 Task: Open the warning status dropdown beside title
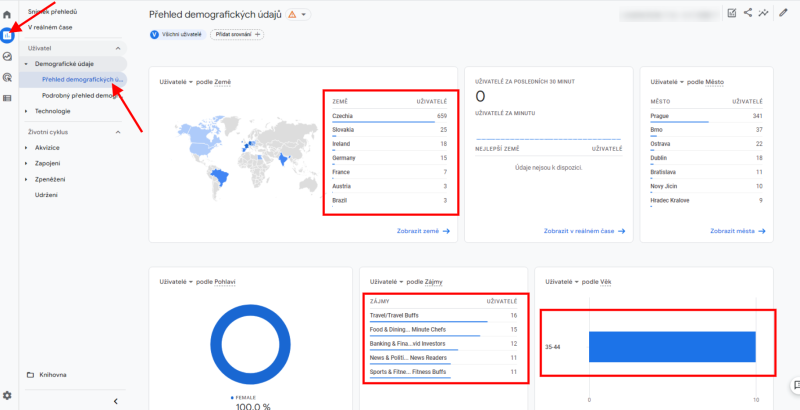298,15
